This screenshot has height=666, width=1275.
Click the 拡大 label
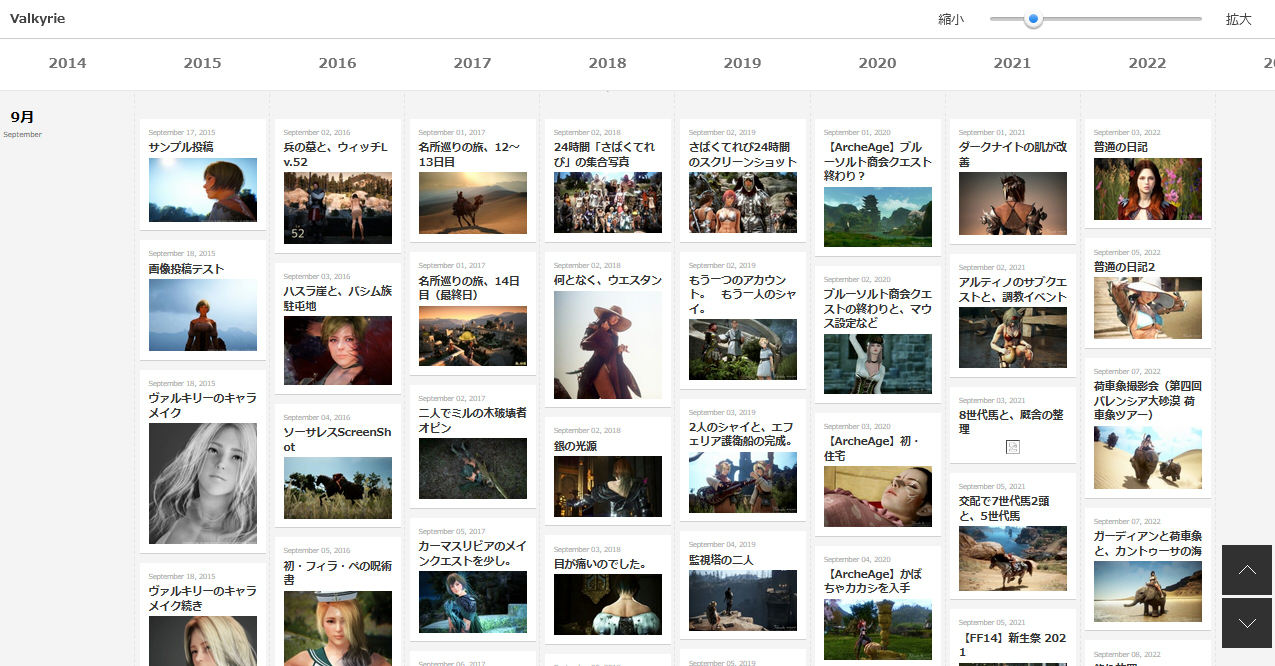1239,19
